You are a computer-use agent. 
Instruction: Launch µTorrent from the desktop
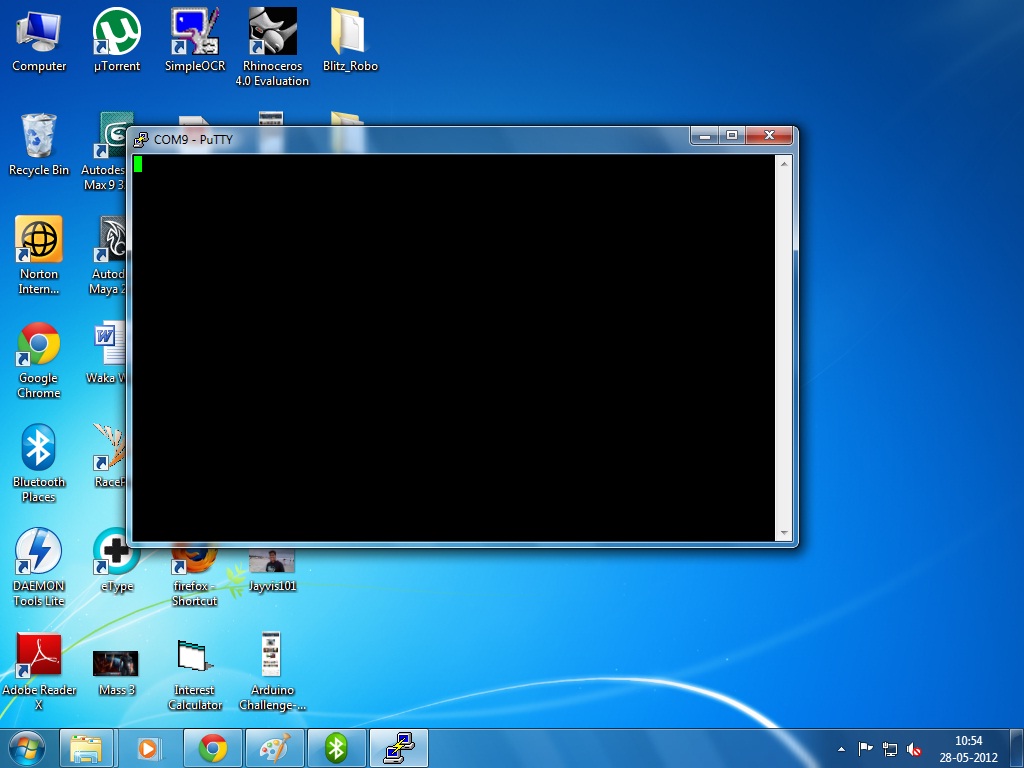pyautogui.click(x=115, y=30)
